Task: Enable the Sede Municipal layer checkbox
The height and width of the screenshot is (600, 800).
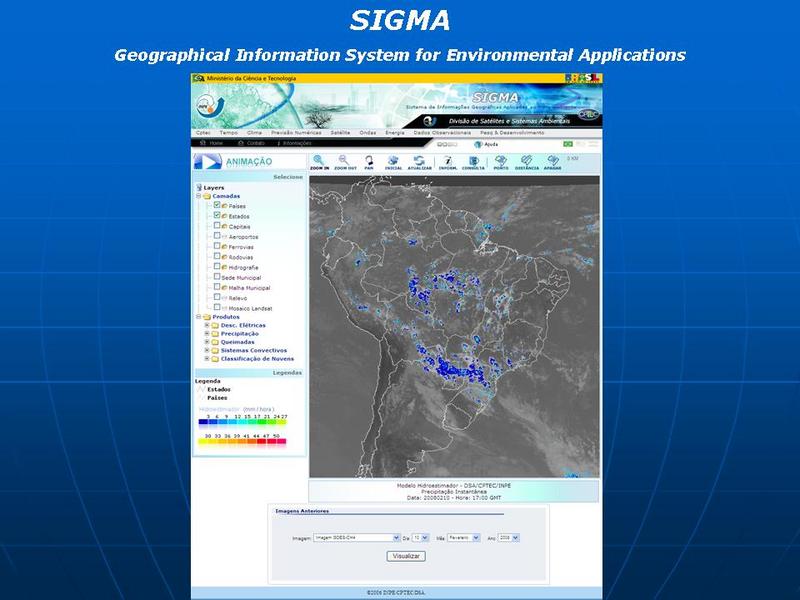Action: (x=217, y=276)
